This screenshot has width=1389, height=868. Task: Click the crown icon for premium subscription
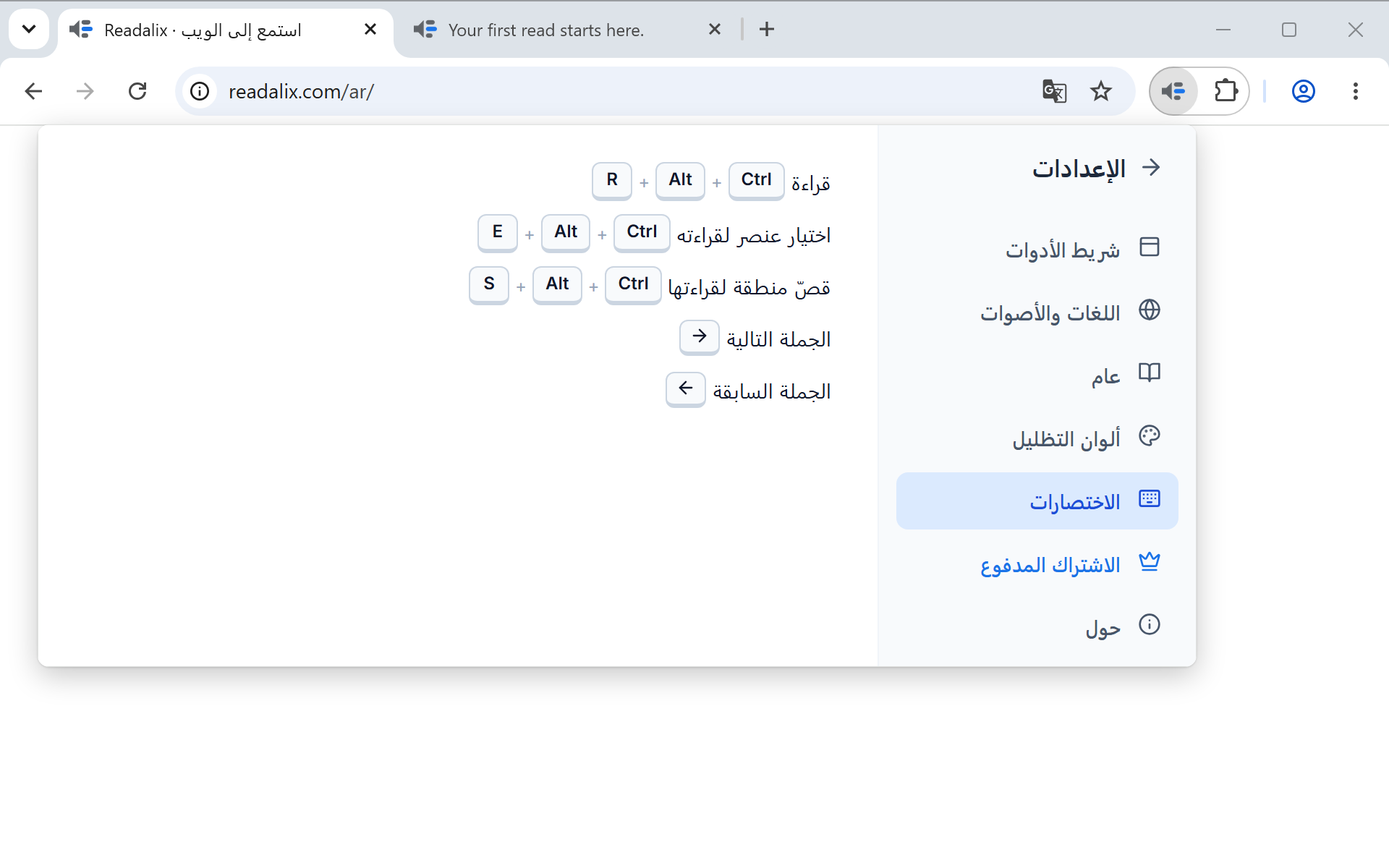coord(1149,562)
